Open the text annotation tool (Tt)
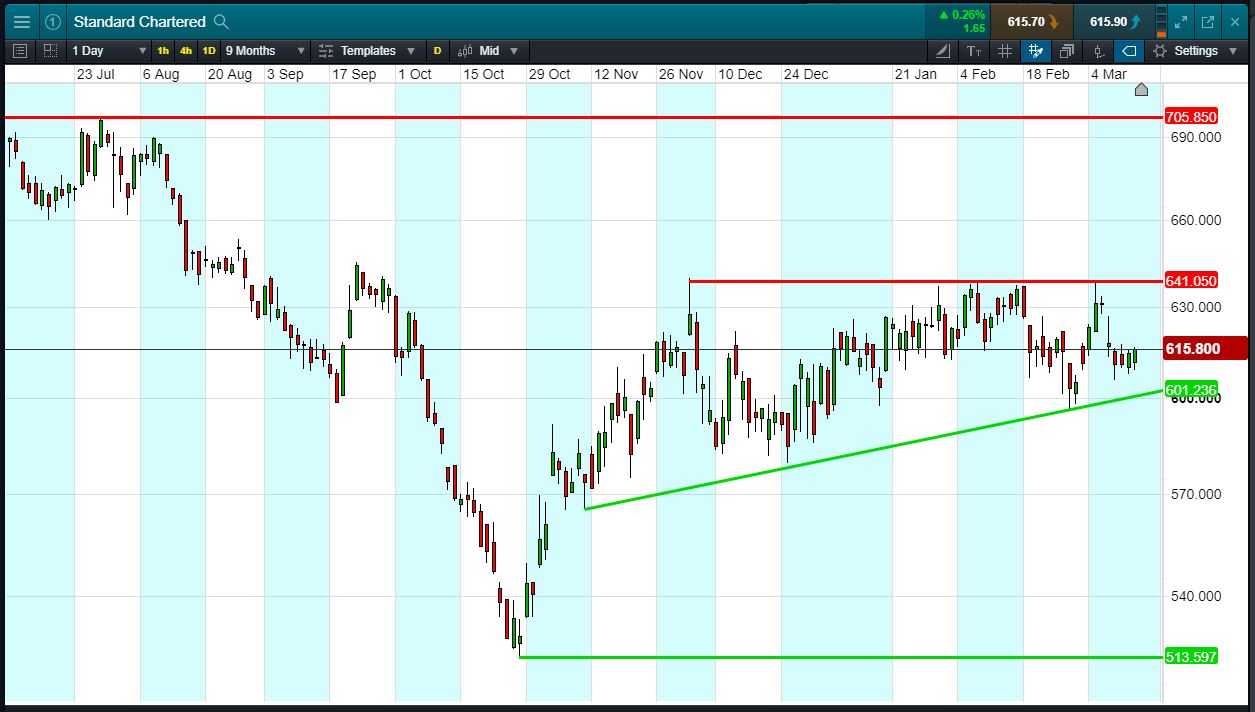 pyautogui.click(x=974, y=50)
